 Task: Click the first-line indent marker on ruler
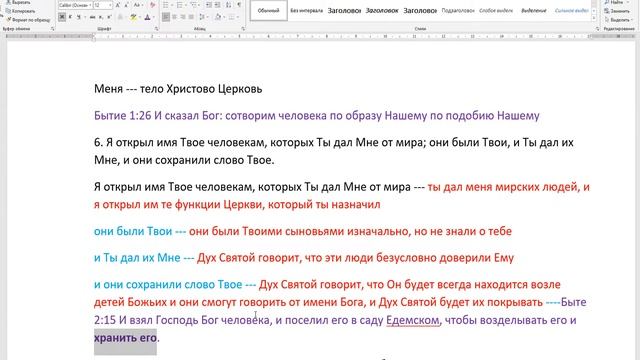coord(94,35)
